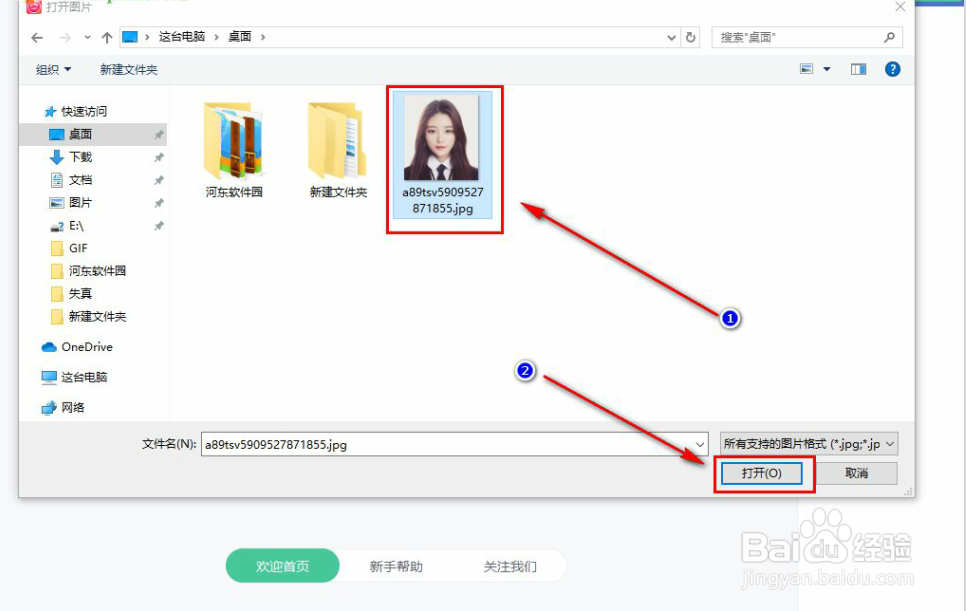Screen dimensions: 966x611
Task: Unpin 下载 from quick access
Action: (x=157, y=157)
